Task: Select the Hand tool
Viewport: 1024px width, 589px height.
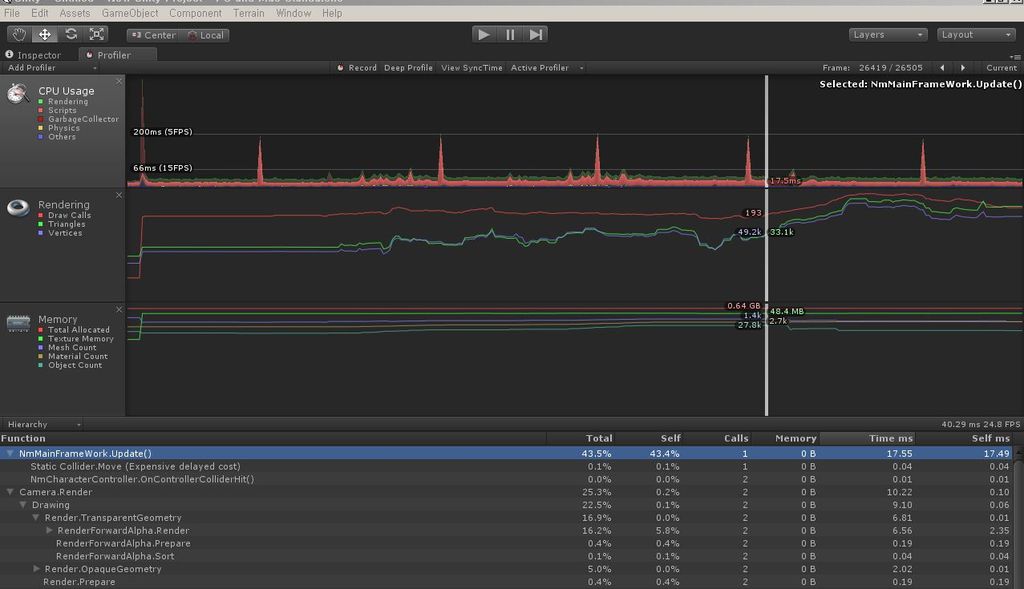Action: tap(19, 35)
